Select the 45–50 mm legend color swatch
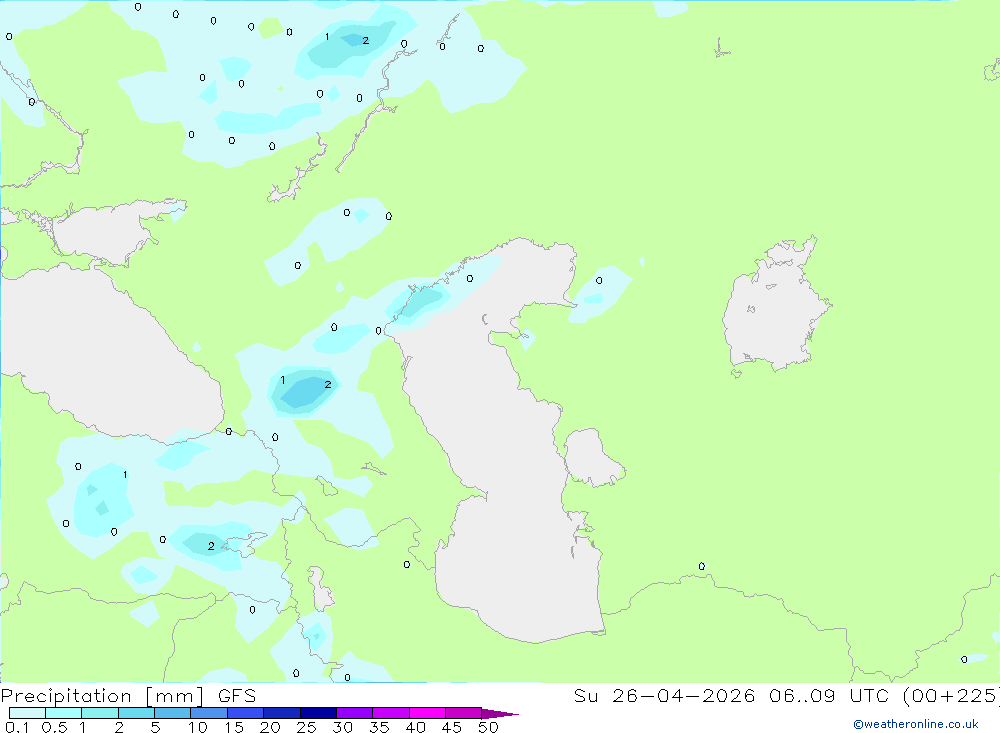Image resolution: width=1000 pixels, height=733 pixels. (x=464, y=713)
